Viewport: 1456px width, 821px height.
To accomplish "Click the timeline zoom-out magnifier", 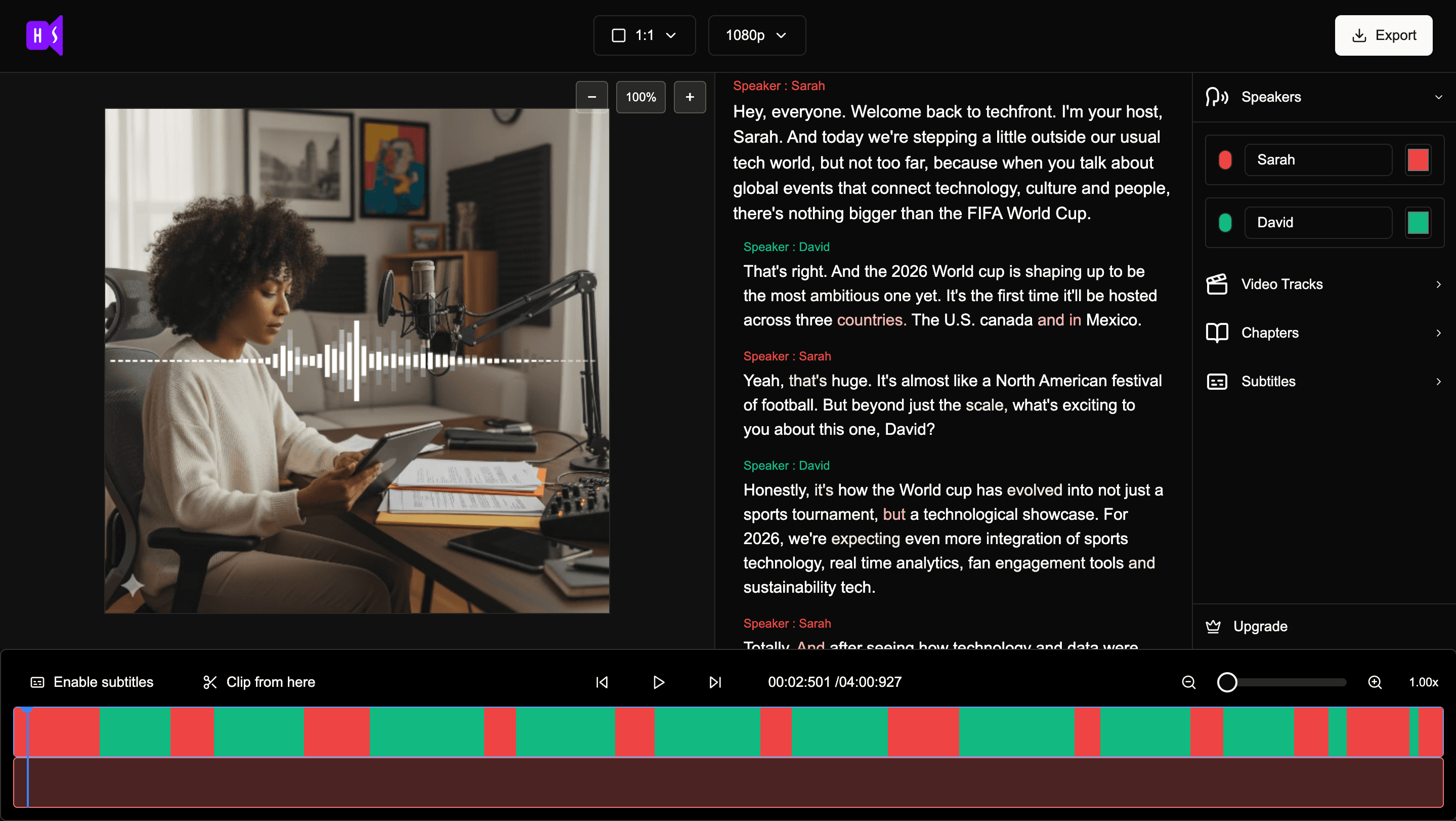I will coord(1189,682).
